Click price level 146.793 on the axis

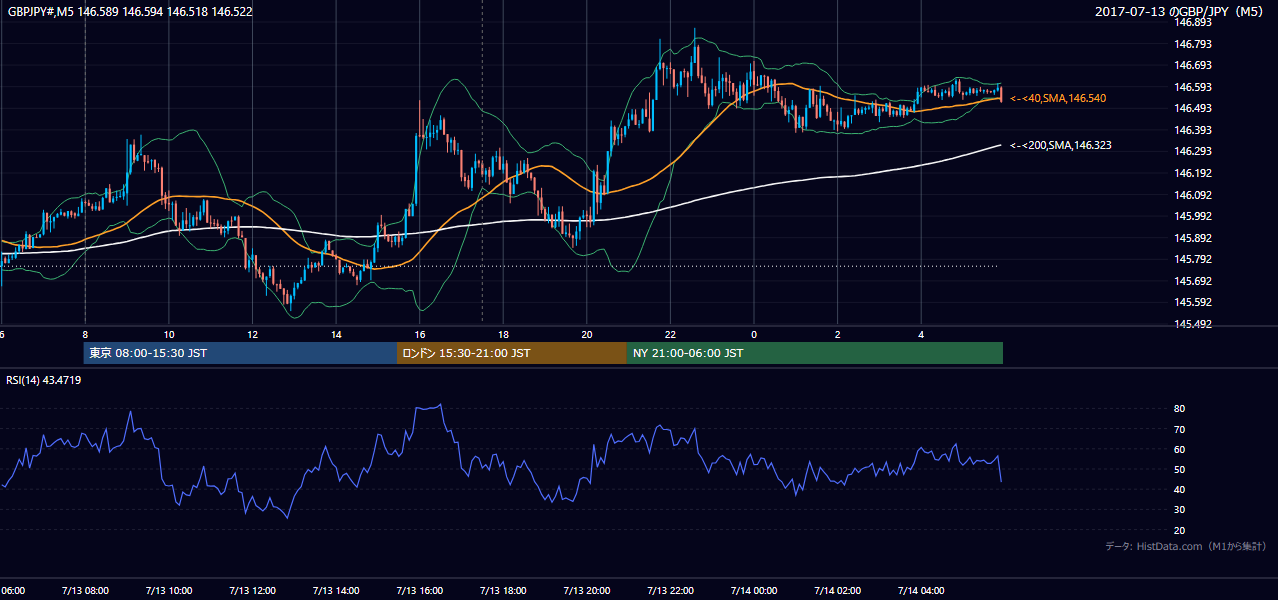coord(1192,44)
